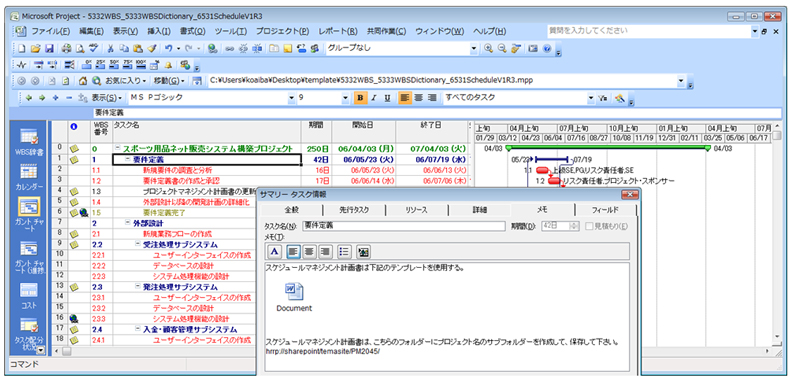The image size is (790, 380).
Task: Open the お気に入り favorites dropdown
Action: pyautogui.click(x=126, y=81)
